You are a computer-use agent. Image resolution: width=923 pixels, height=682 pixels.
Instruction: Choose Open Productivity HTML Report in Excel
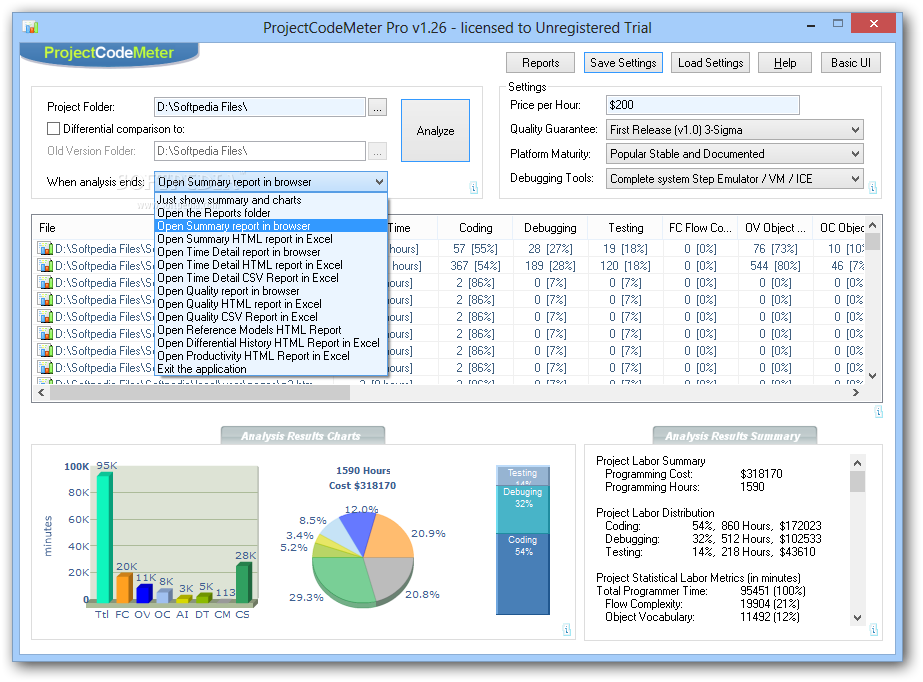[271, 356]
